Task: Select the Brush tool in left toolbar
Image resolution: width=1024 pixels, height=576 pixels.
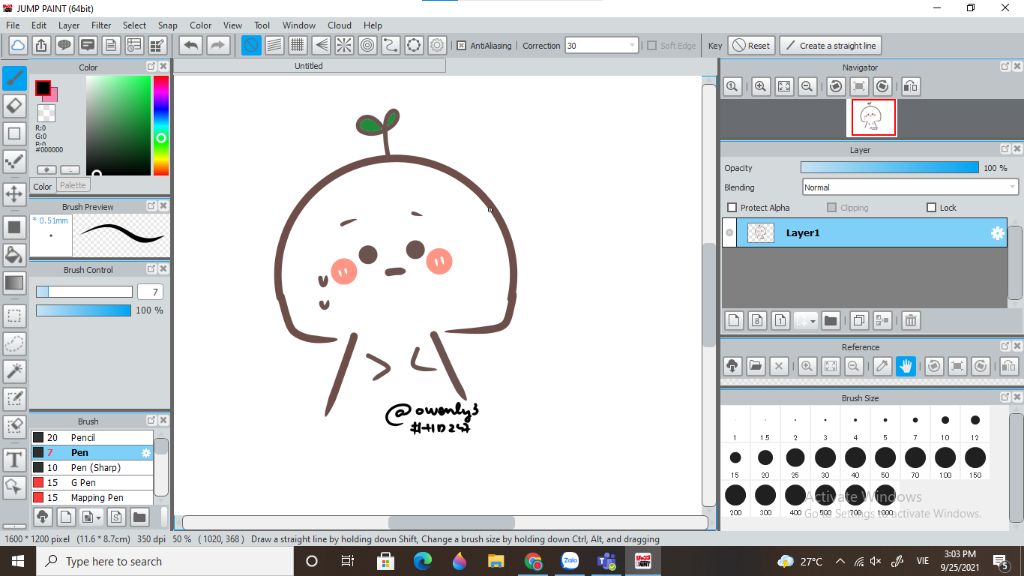Action: 14,78
